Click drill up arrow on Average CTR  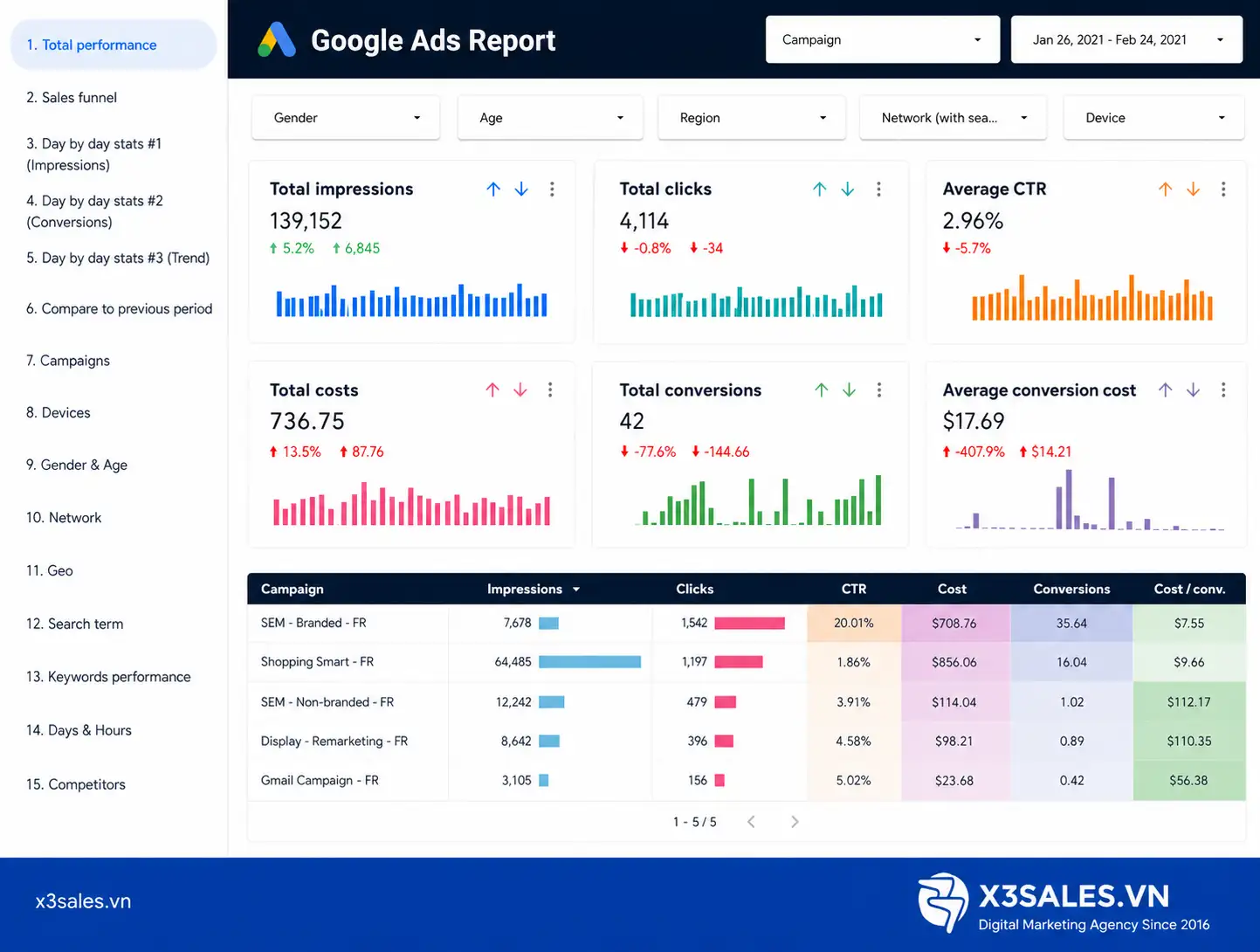click(1165, 189)
